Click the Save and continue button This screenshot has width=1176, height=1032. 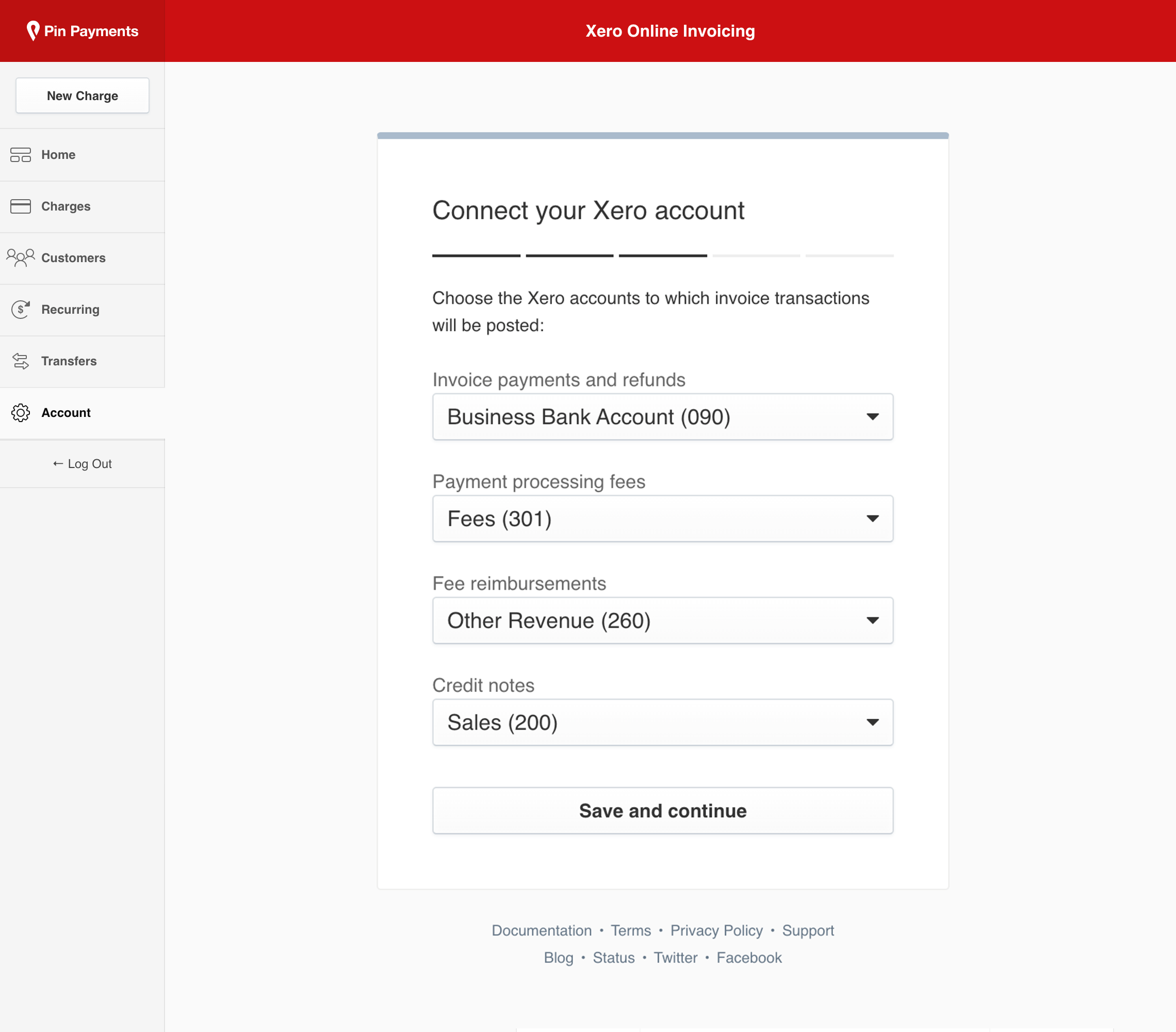(663, 810)
